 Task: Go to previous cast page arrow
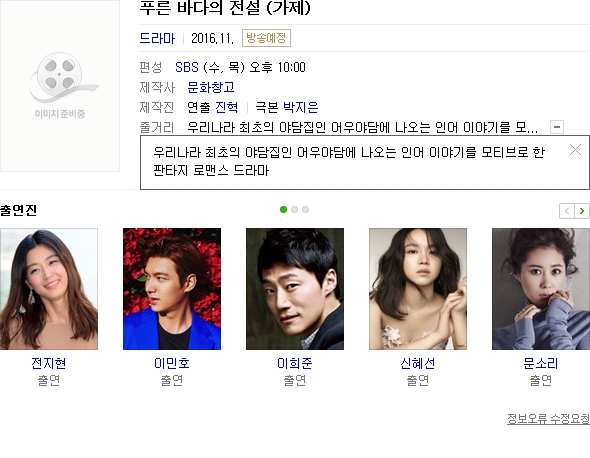[567, 211]
